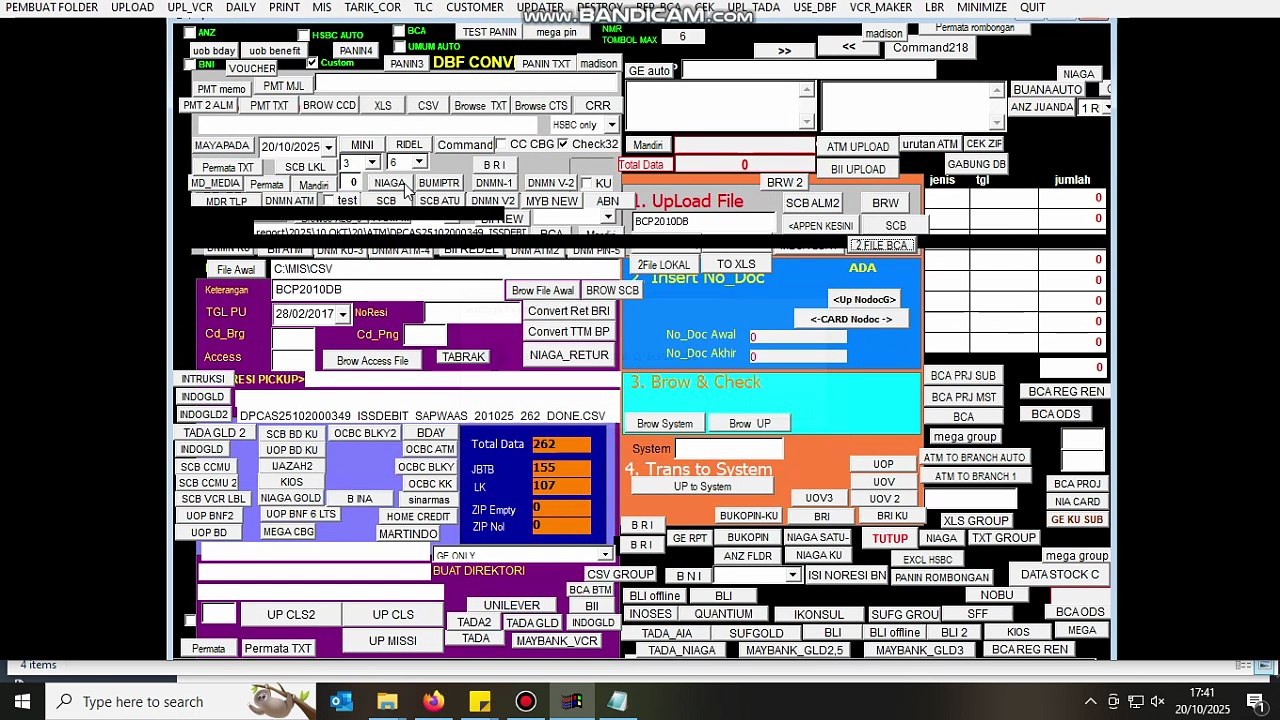The height and width of the screenshot is (720, 1280).
Task: Click the Brow File Awal button
Action: pos(543,291)
